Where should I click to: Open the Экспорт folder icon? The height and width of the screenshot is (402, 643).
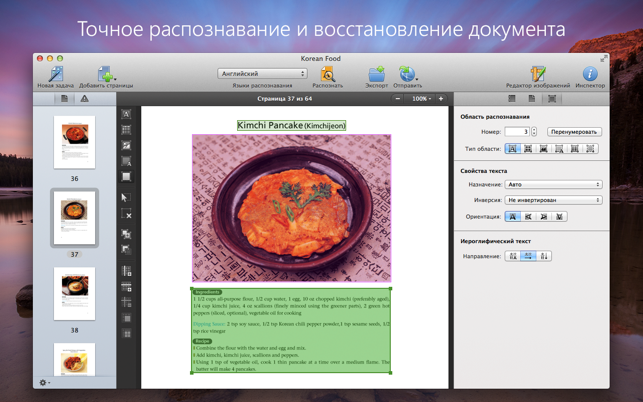376,74
